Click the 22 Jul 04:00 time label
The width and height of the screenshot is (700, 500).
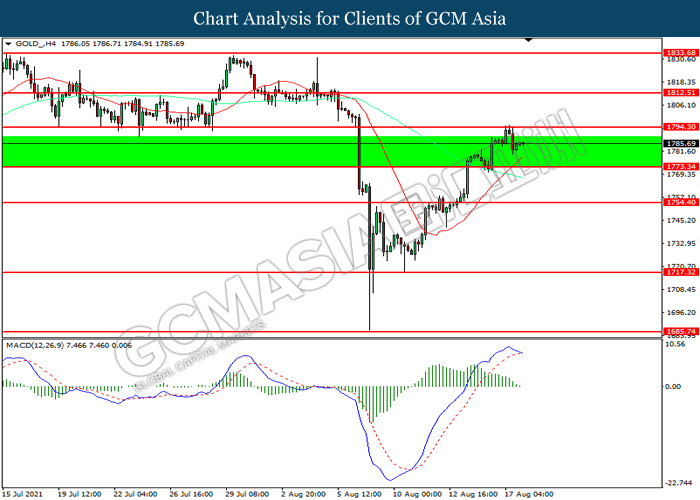(x=135, y=494)
